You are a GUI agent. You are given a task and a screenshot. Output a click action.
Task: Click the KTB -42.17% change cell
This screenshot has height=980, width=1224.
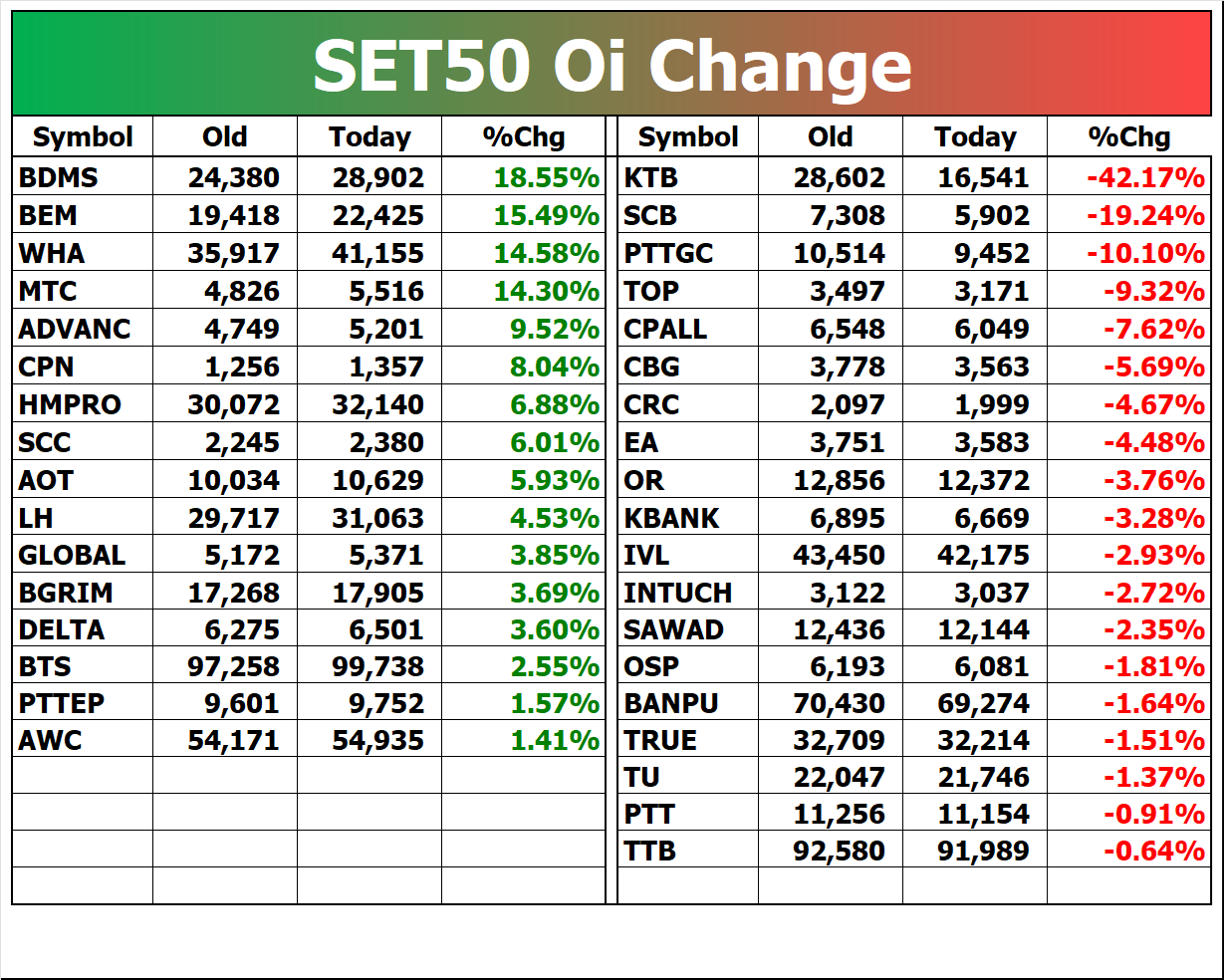tap(1128, 177)
